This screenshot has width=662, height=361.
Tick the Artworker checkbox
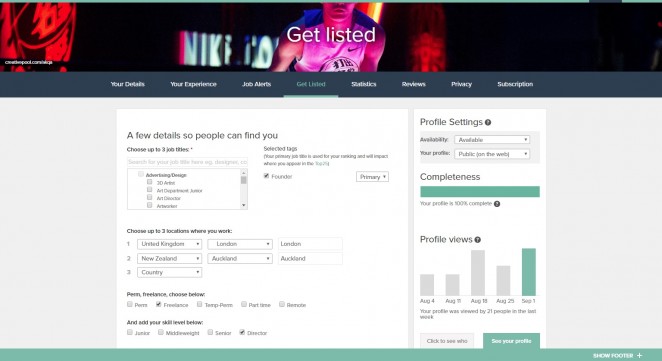149,205
